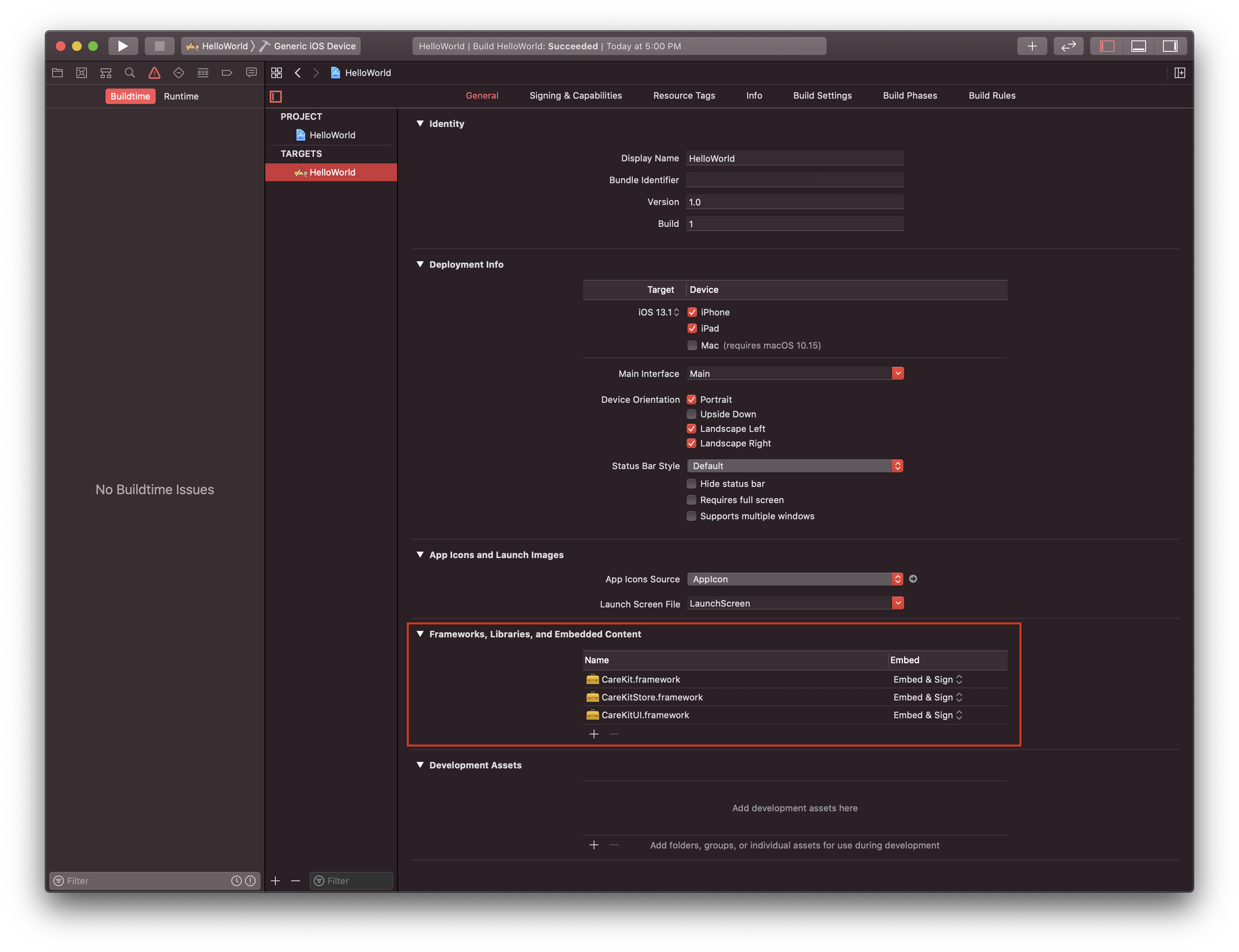Switch to Runtime issues
The width and height of the screenshot is (1239, 952).
[x=181, y=96]
